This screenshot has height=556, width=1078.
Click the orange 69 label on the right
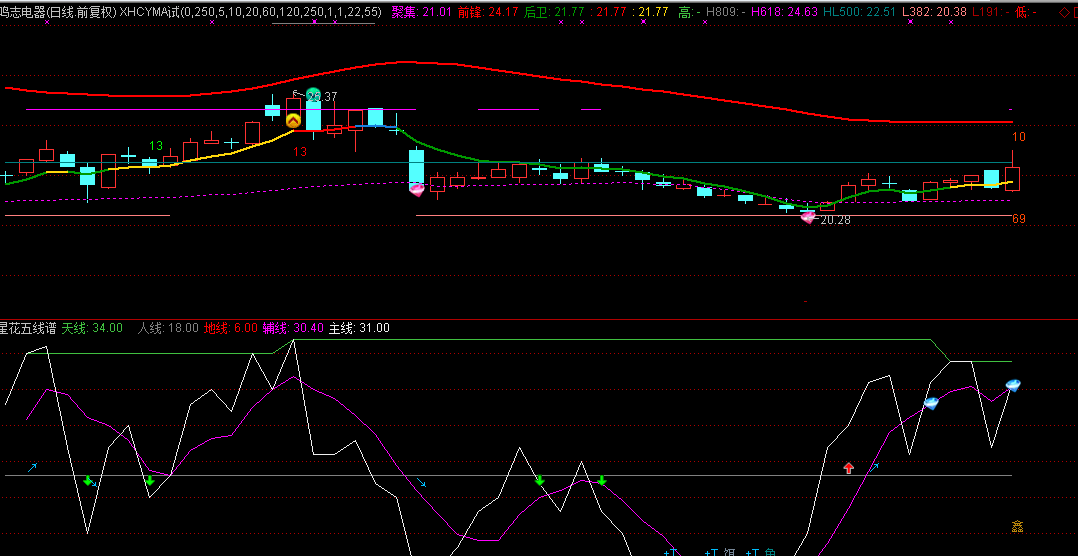(x=1019, y=219)
